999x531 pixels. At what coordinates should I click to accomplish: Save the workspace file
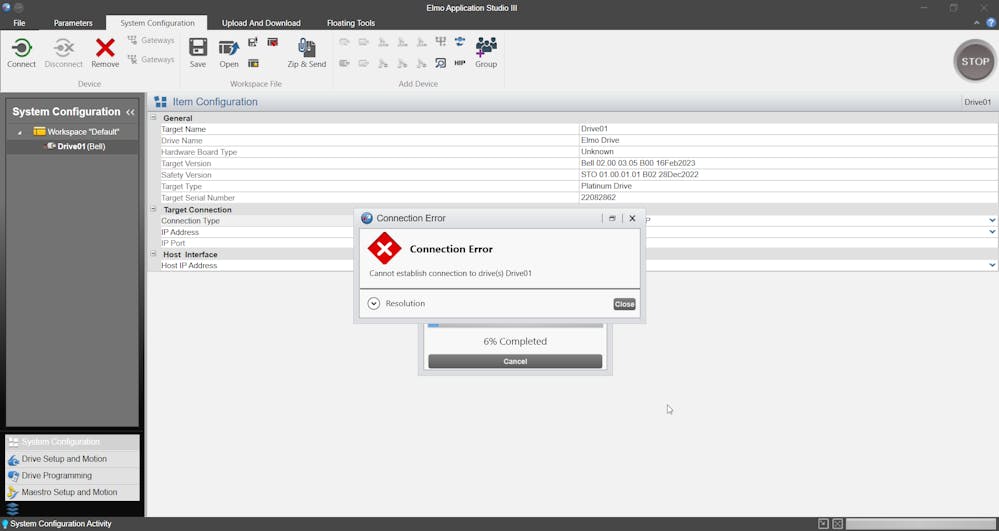(x=198, y=49)
